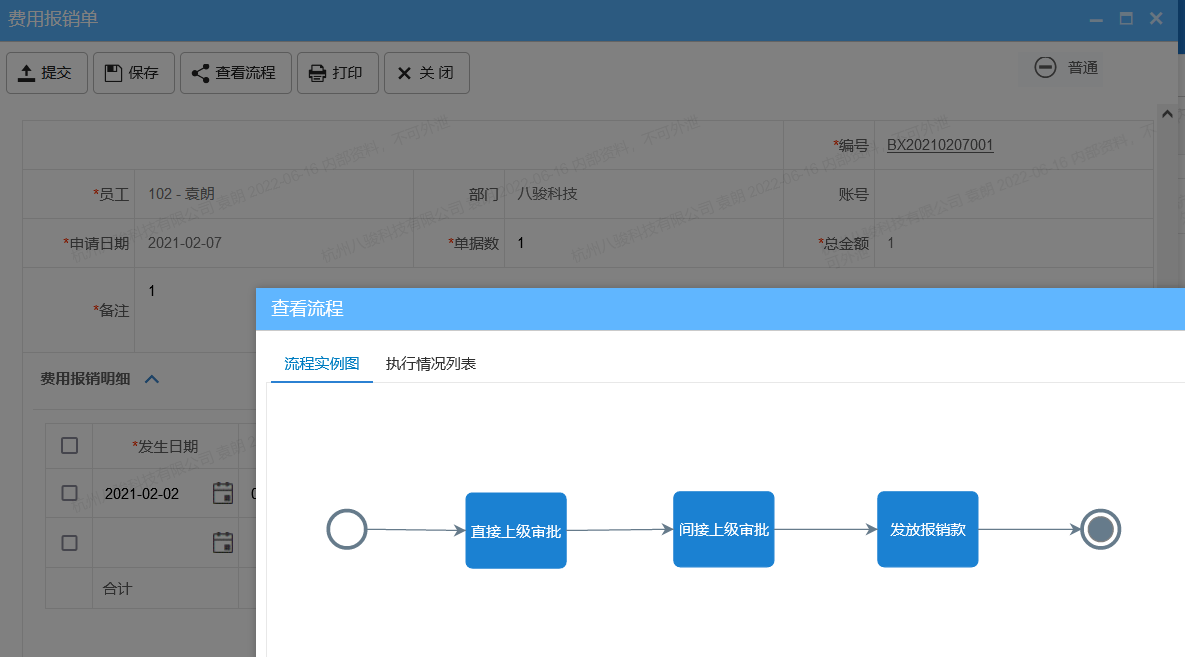Stay on the 流程实例图 tab

320,363
